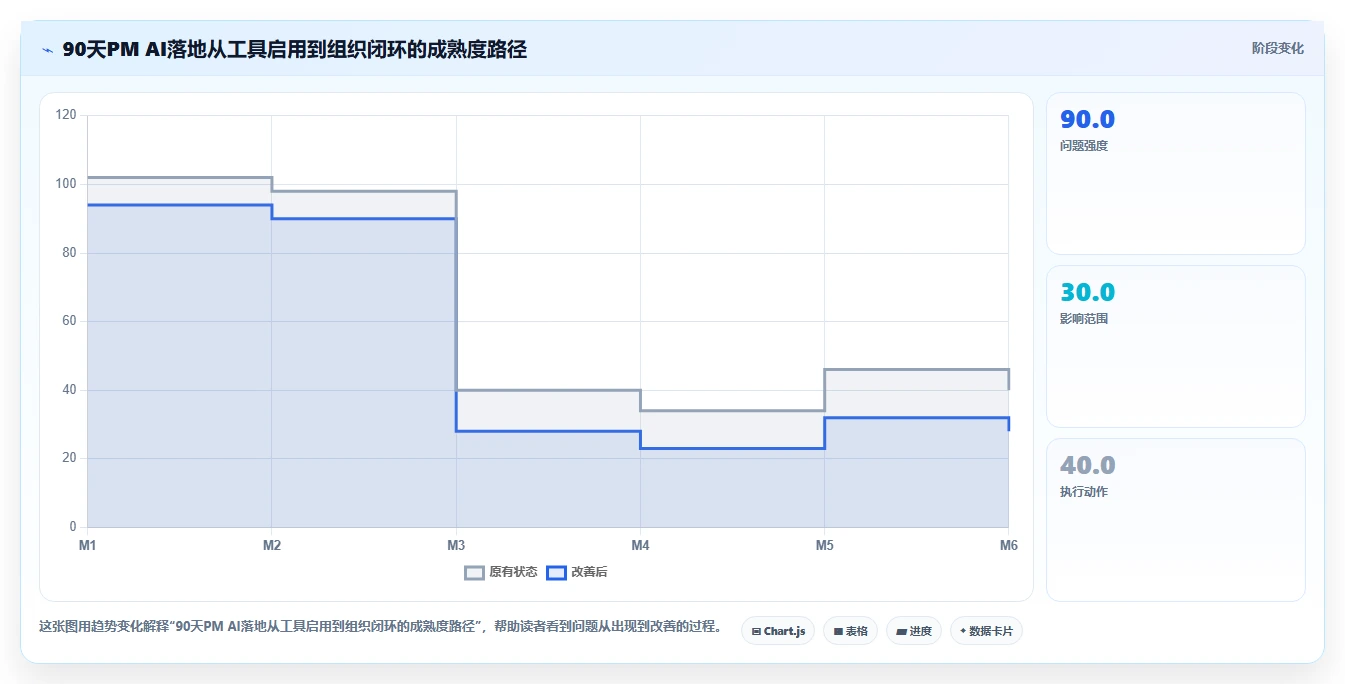Click the 阶段变化 label in header

(x=1277, y=48)
